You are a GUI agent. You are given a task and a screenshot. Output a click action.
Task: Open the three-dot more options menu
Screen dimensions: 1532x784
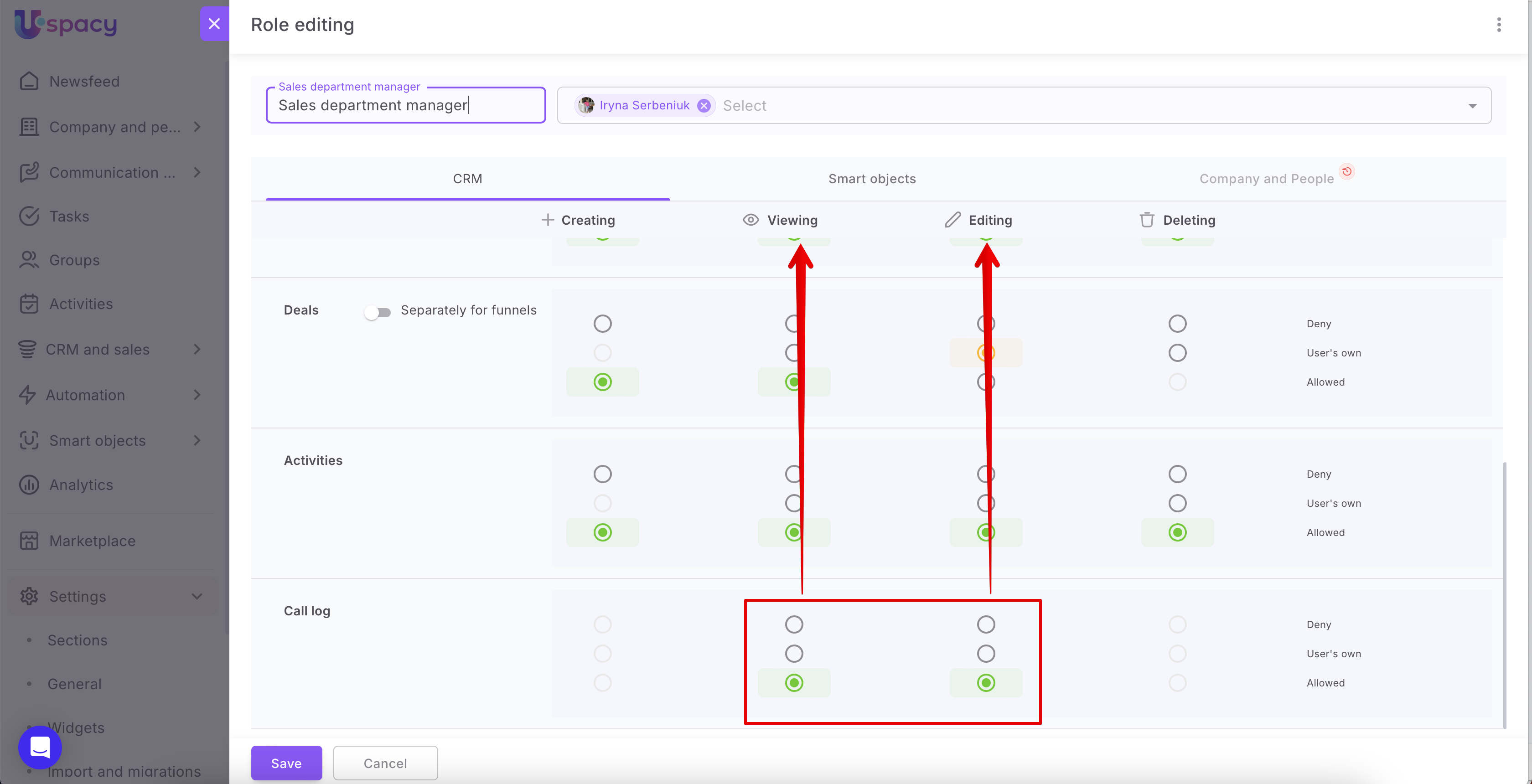1498,24
